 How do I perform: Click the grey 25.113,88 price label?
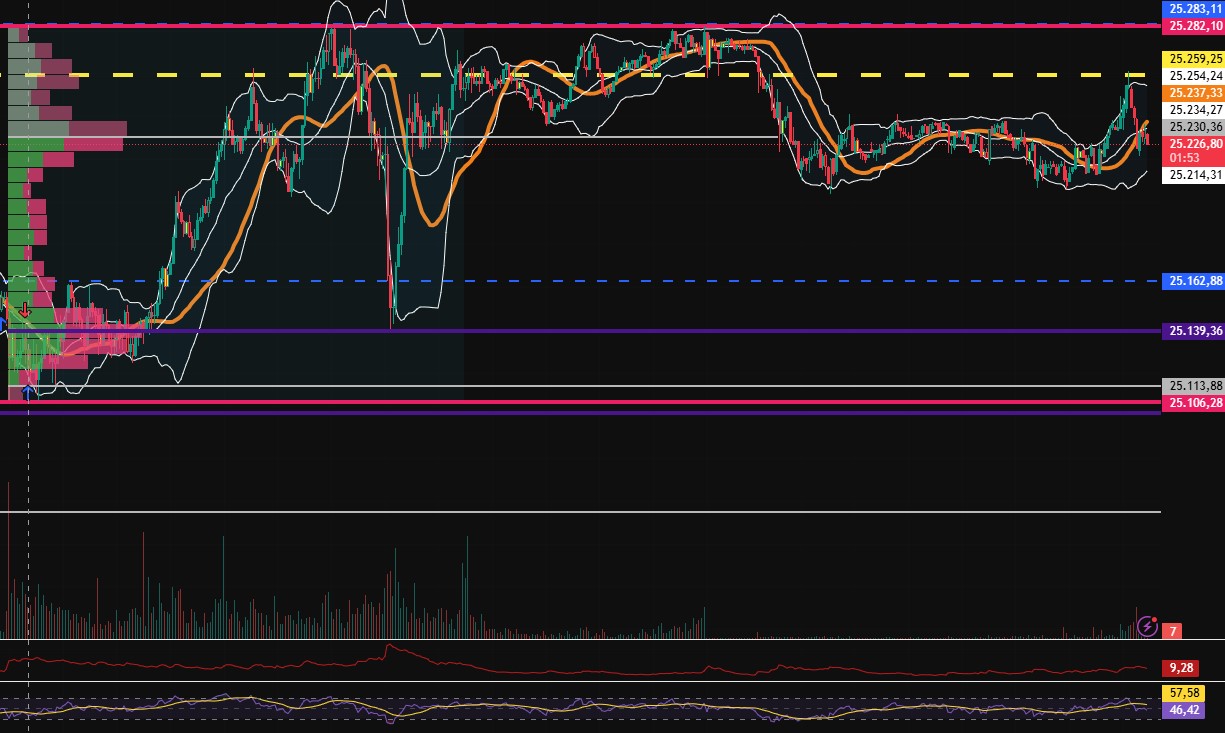click(x=1194, y=386)
